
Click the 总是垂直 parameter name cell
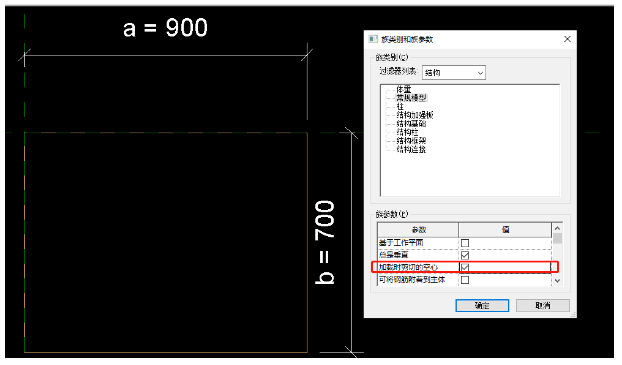click(x=418, y=255)
